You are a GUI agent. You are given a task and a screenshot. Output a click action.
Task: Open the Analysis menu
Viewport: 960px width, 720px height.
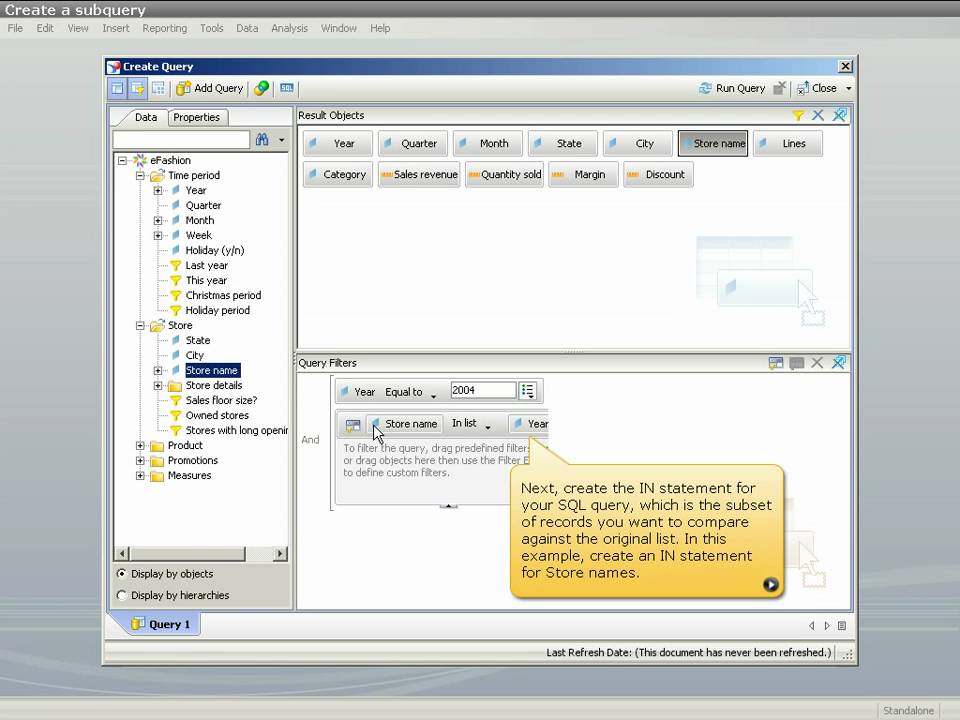coord(290,28)
